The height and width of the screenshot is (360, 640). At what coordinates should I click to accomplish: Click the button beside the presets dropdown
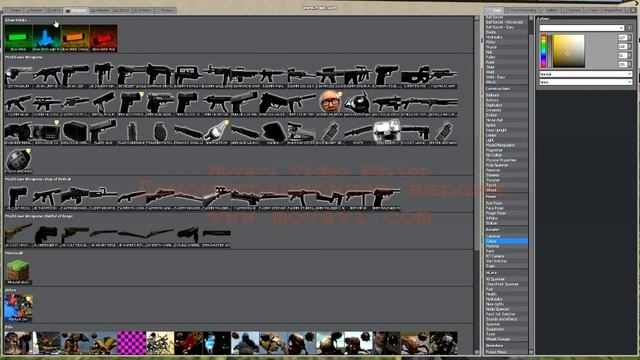pyautogui.click(x=630, y=28)
